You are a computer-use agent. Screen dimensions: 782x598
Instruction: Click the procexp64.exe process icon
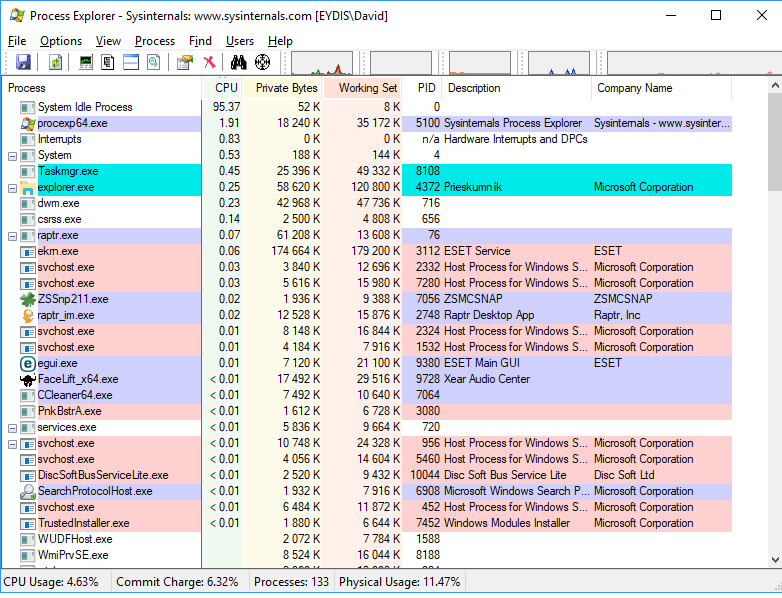pyautogui.click(x=28, y=123)
